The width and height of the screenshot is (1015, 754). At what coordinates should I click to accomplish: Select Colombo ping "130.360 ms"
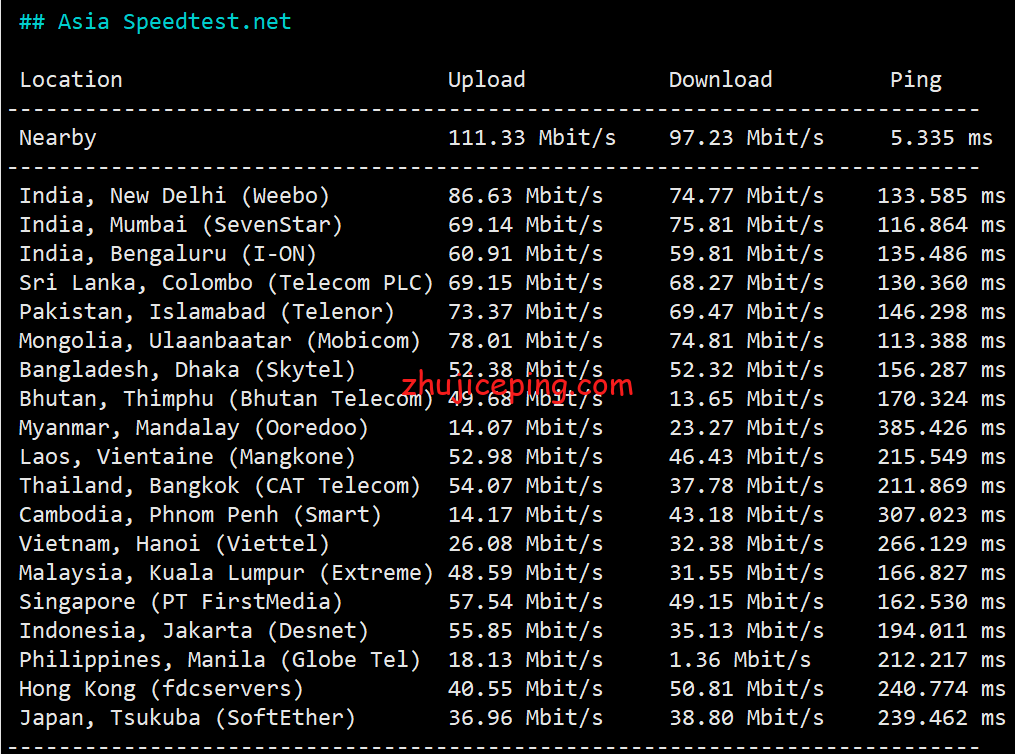pos(941,283)
